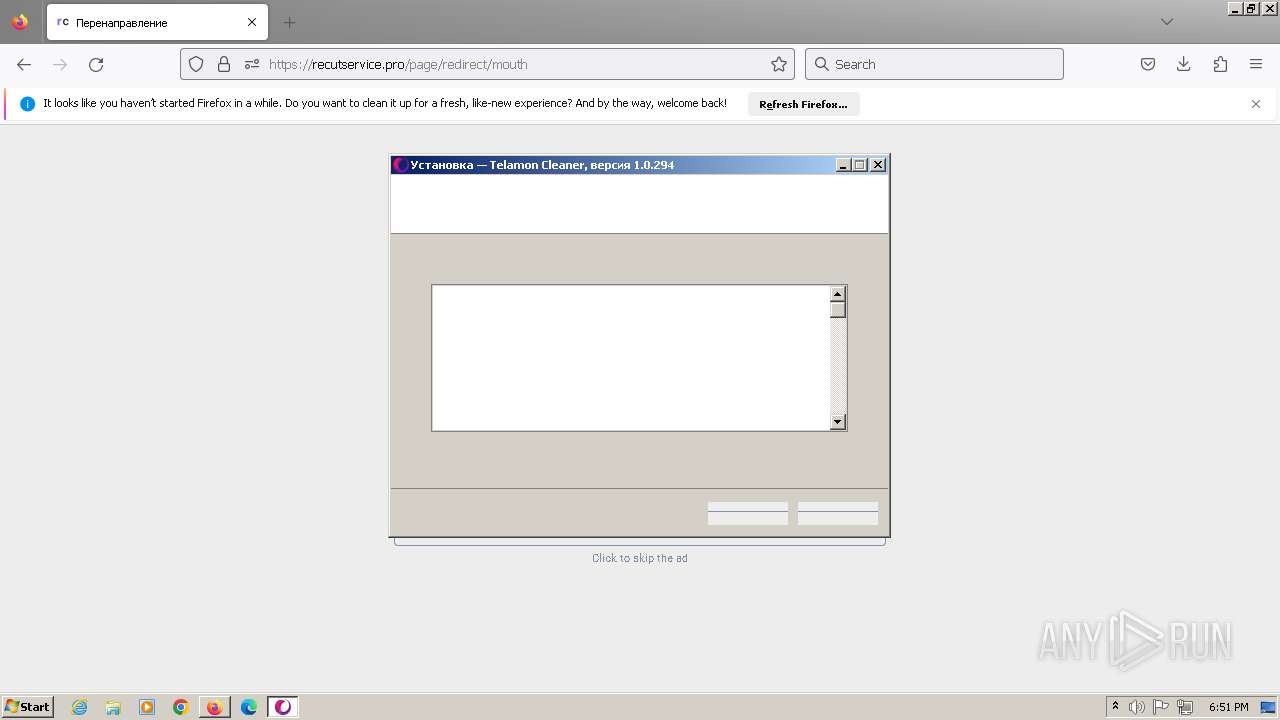Click inside the installer white text box
Image resolution: width=1280 pixels, height=720 pixels.
coord(631,358)
